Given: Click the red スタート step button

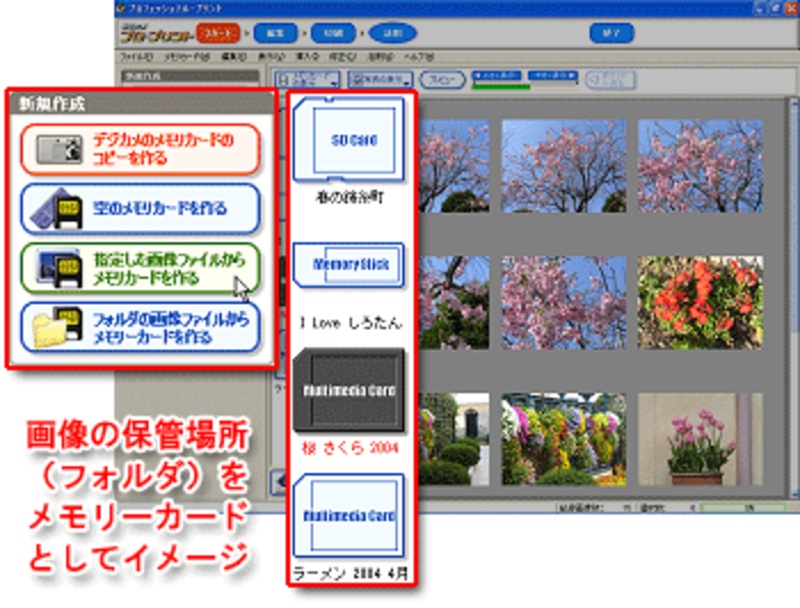Looking at the screenshot, I should pyautogui.click(x=216, y=34).
